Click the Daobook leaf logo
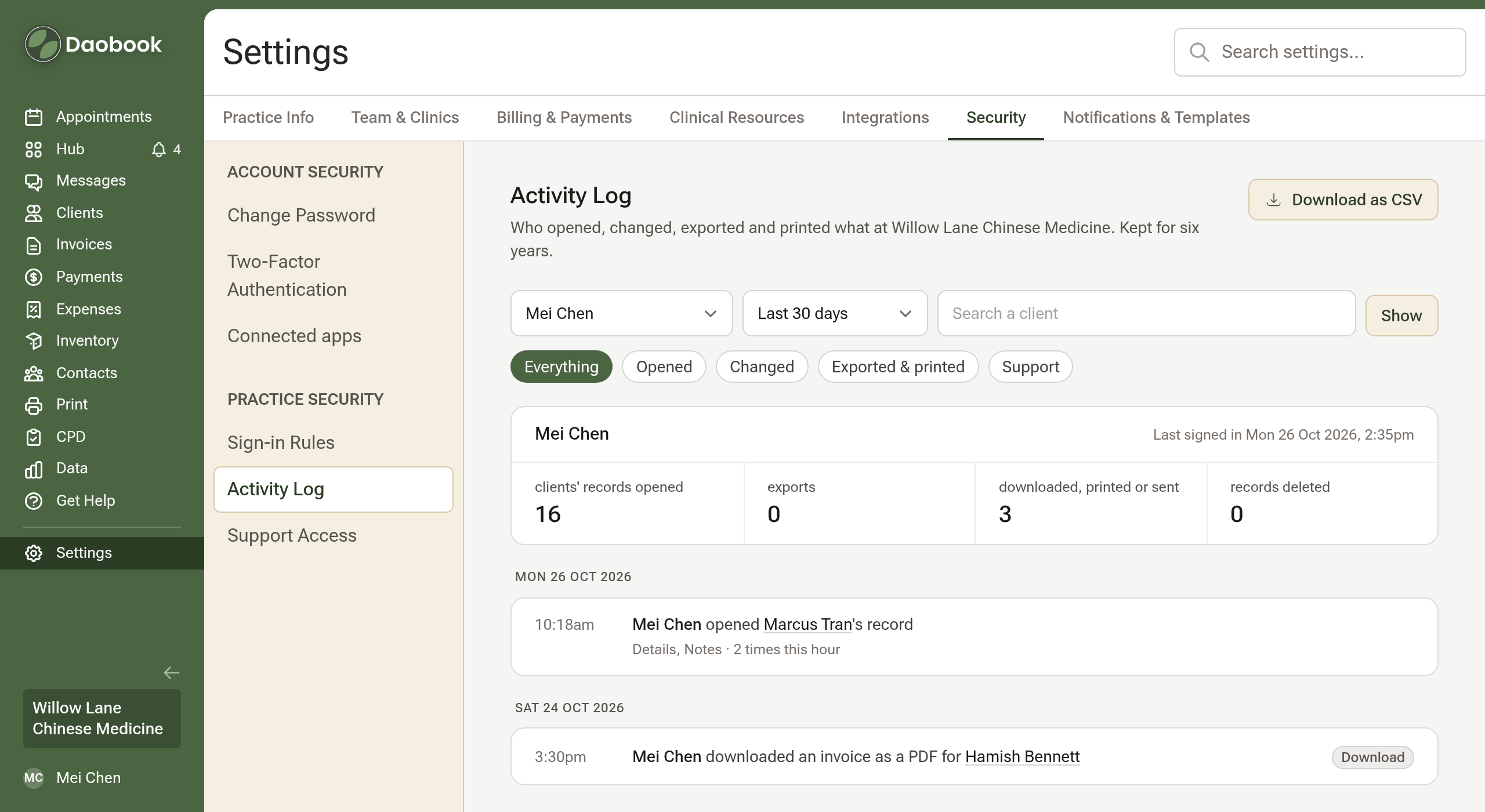The image size is (1485, 812). click(x=42, y=44)
